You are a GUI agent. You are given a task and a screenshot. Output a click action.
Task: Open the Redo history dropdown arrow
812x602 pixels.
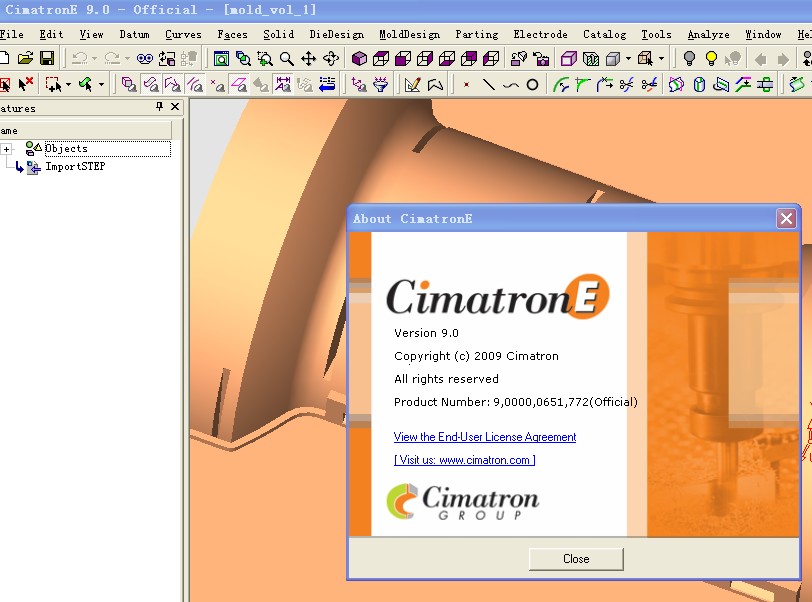(127, 59)
